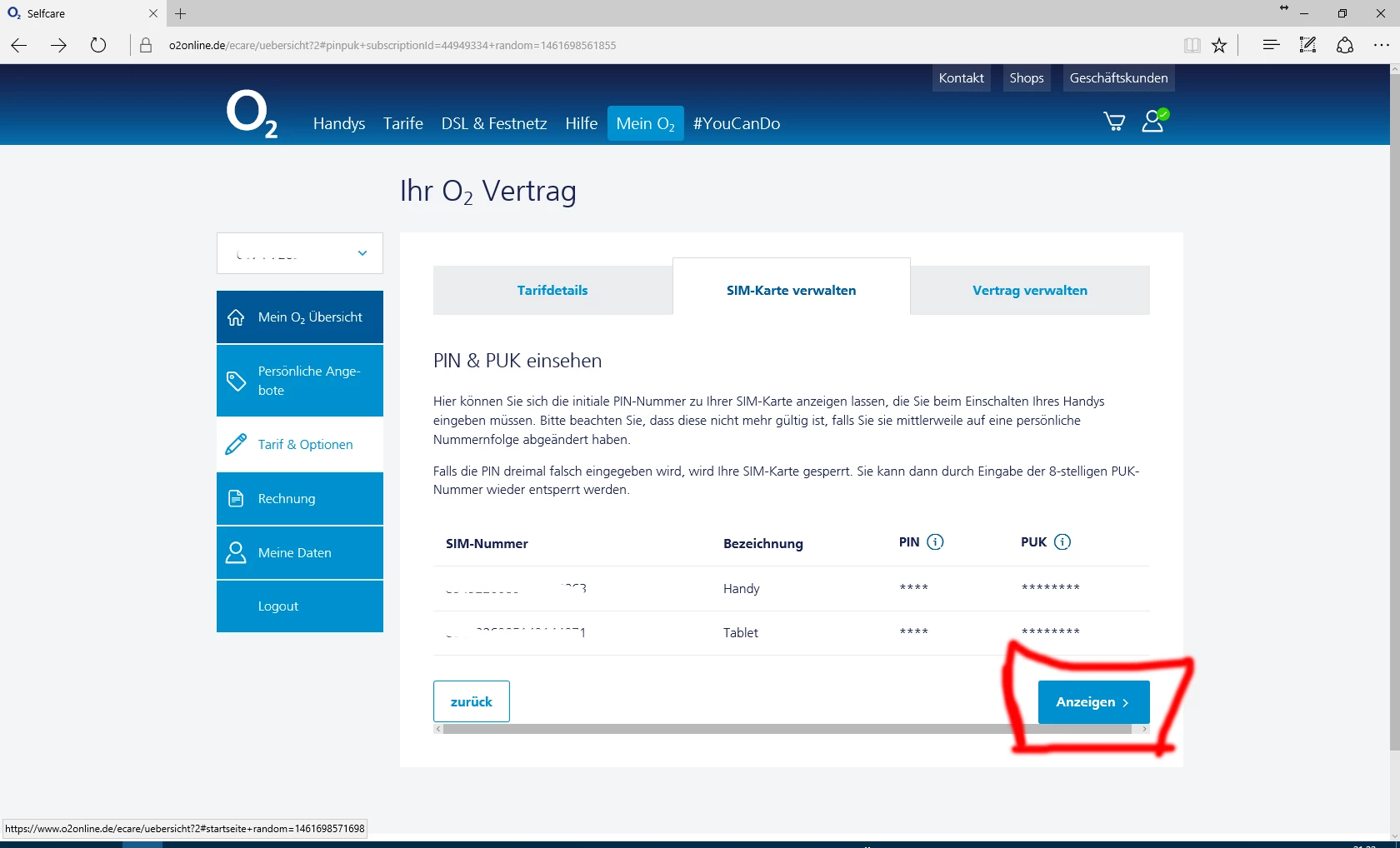
Task: Add page to favorites star icon
Action: [x=1219, y=45]
